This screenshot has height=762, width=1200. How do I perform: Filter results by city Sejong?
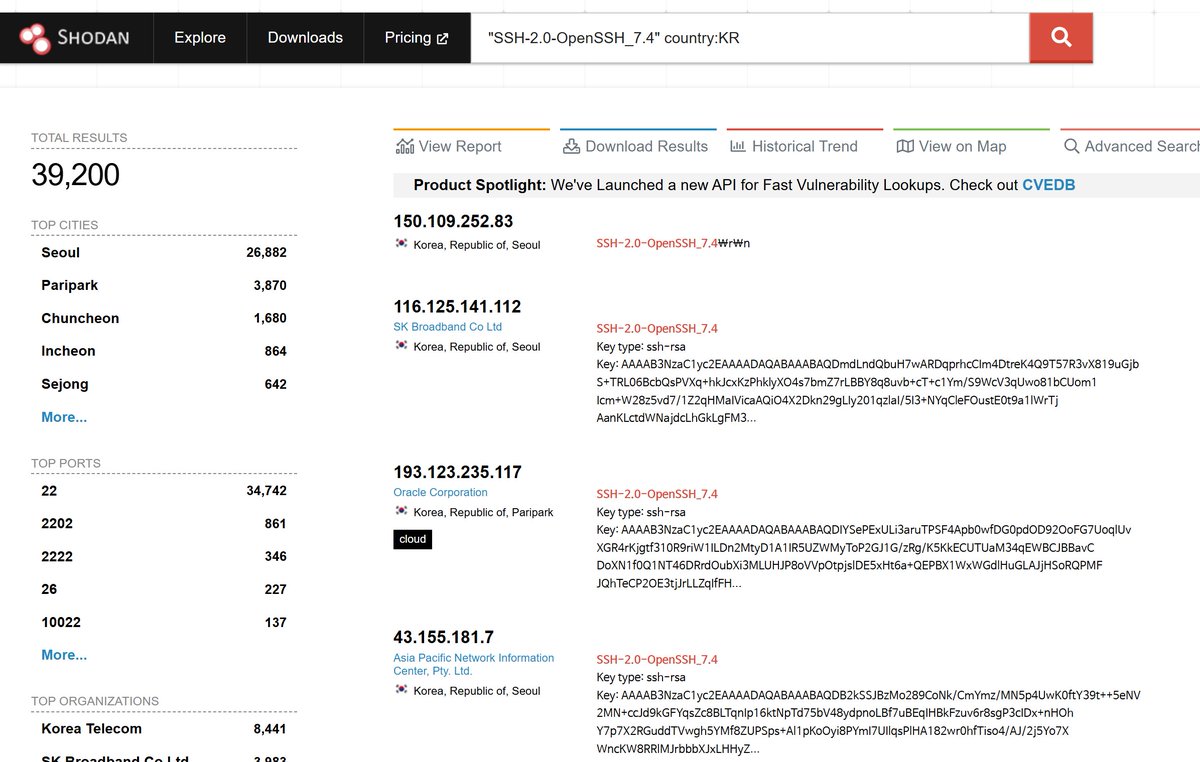tap(65, 384)
